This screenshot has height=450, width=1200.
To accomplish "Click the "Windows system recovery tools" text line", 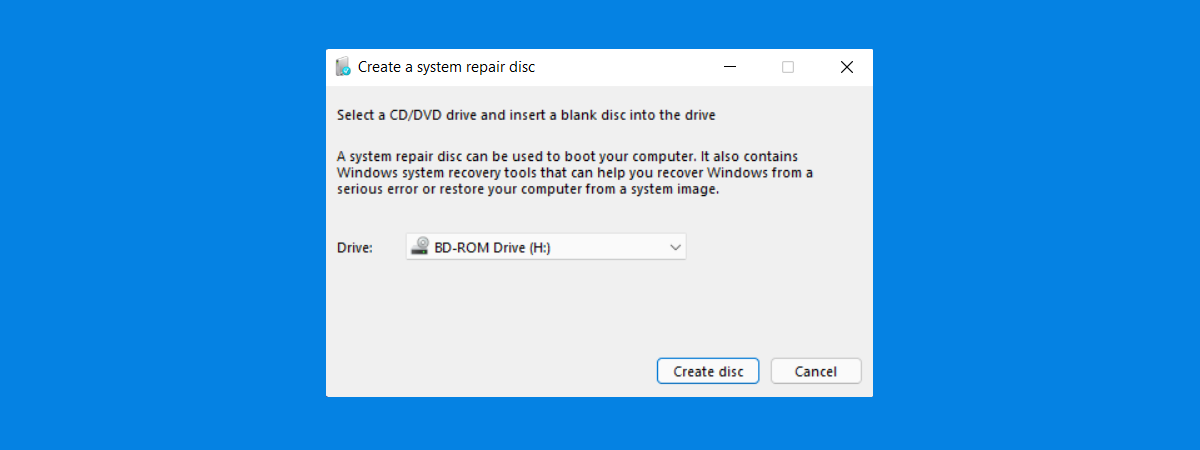I will pos(575,173).
